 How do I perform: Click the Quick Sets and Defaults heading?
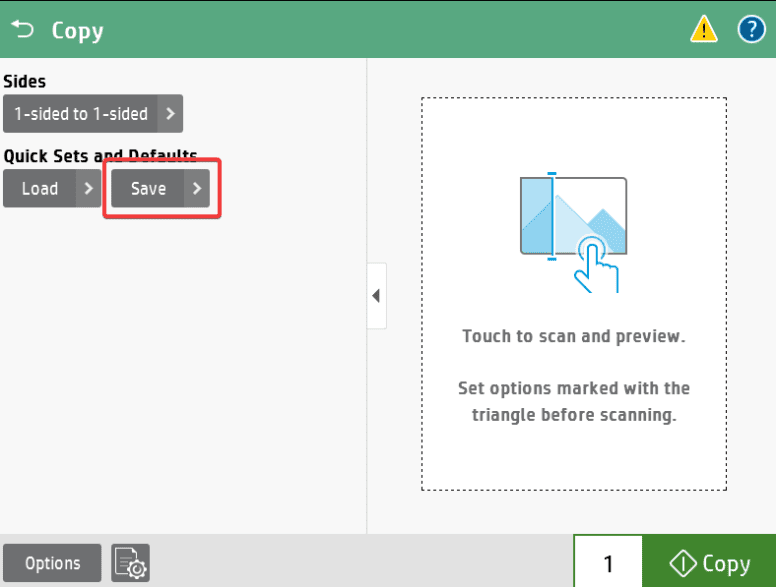point(100,156)
